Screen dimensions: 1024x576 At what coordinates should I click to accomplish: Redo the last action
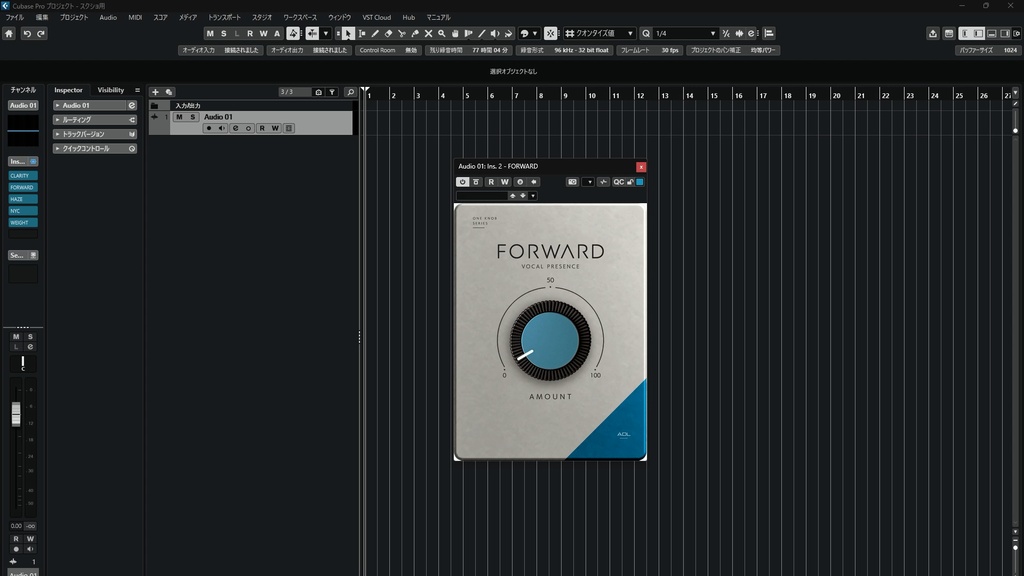(x=40, y=33)
